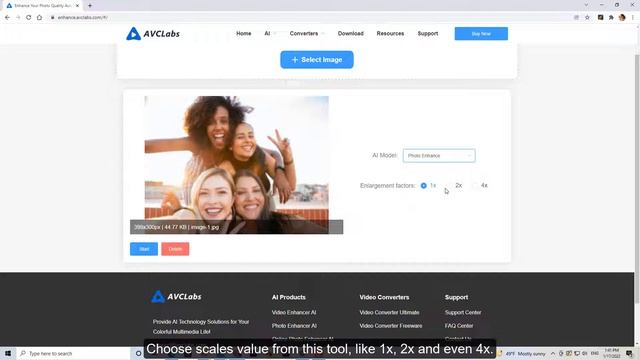Click the taskbar clock and date
The image size is (640, 360).
click(x=611, y=353)
